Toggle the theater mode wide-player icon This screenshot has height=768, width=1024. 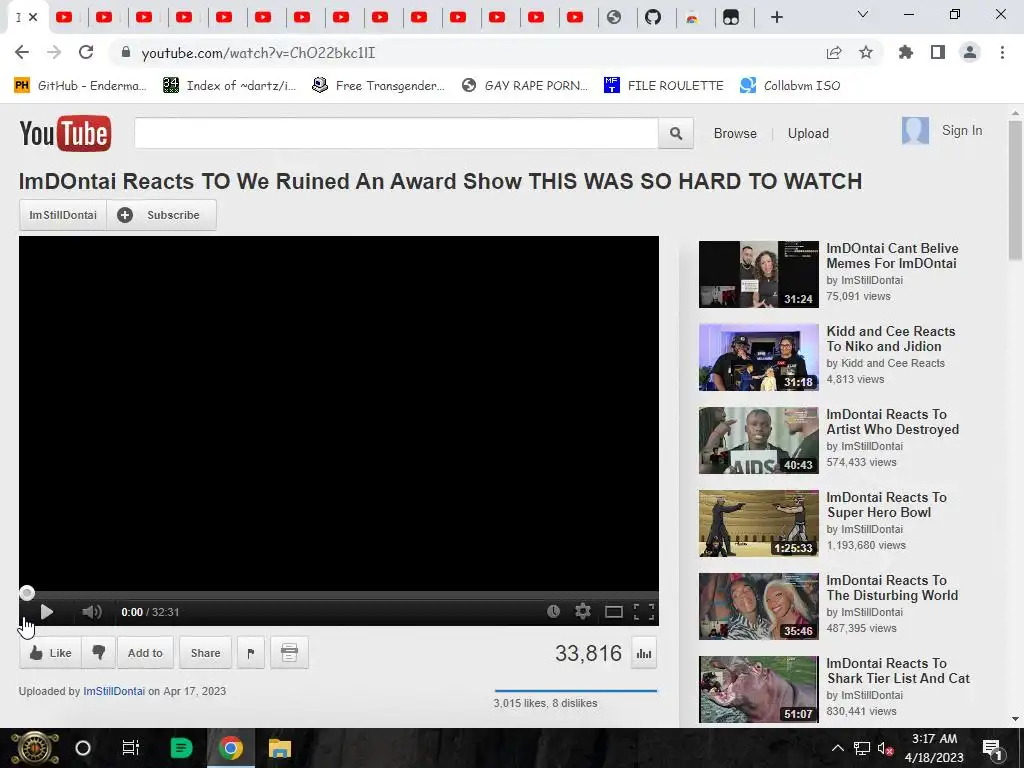click(x=613, y=612)
